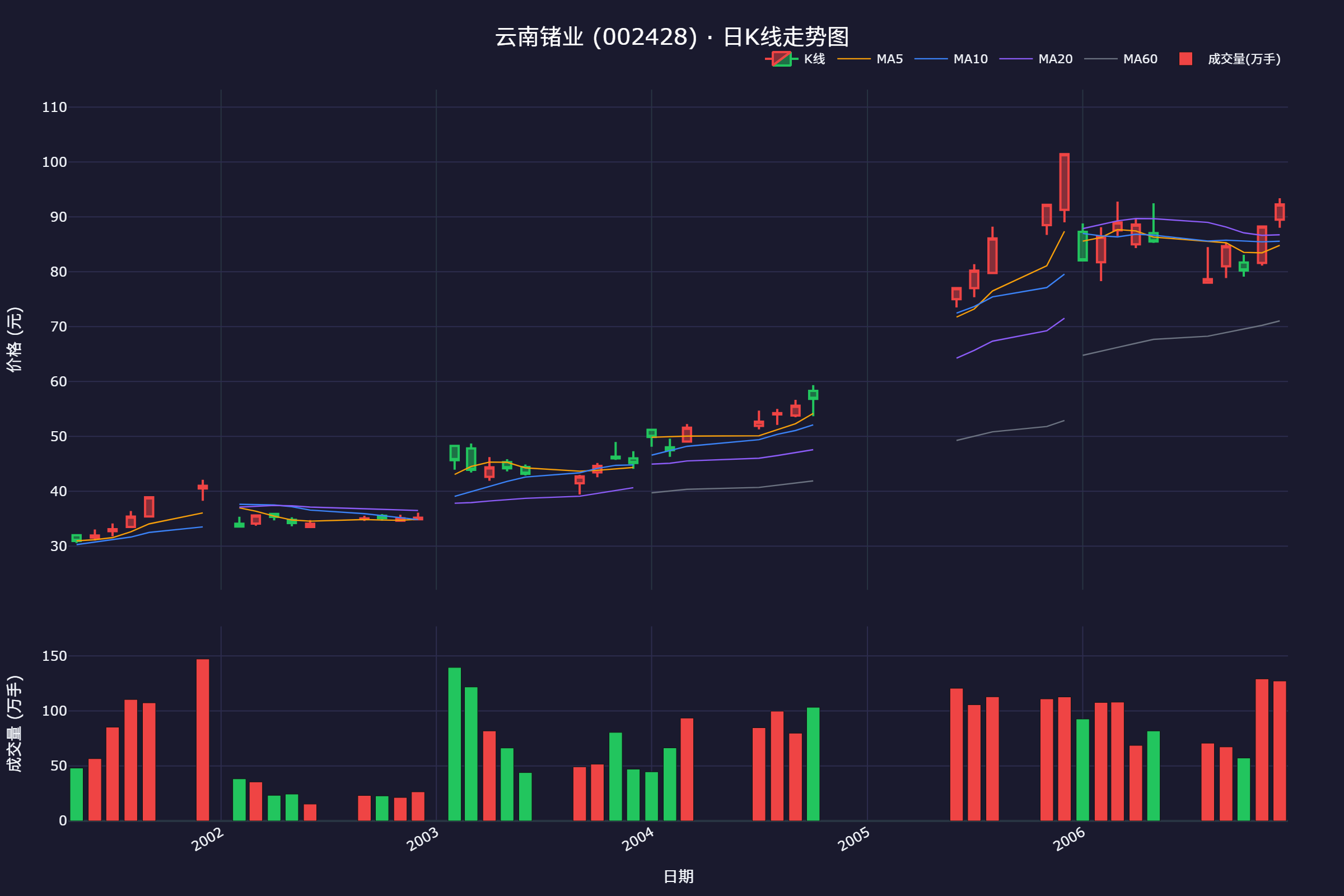Viewport: 1344px width, 896px height.
Task: Toggle MA10 line in legend
Action: pos(951,59)
